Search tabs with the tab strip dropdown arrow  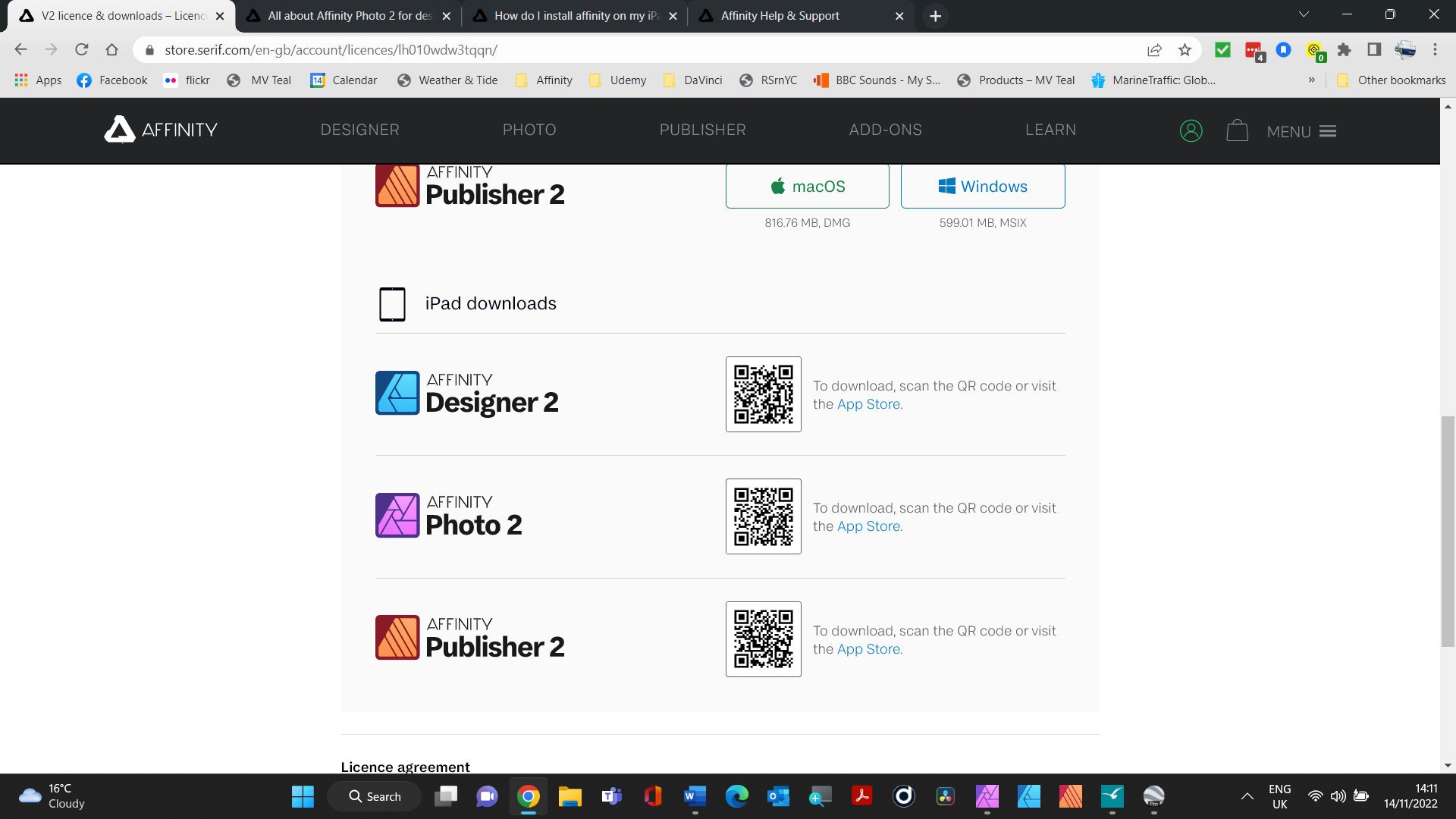pos(1304,14)
